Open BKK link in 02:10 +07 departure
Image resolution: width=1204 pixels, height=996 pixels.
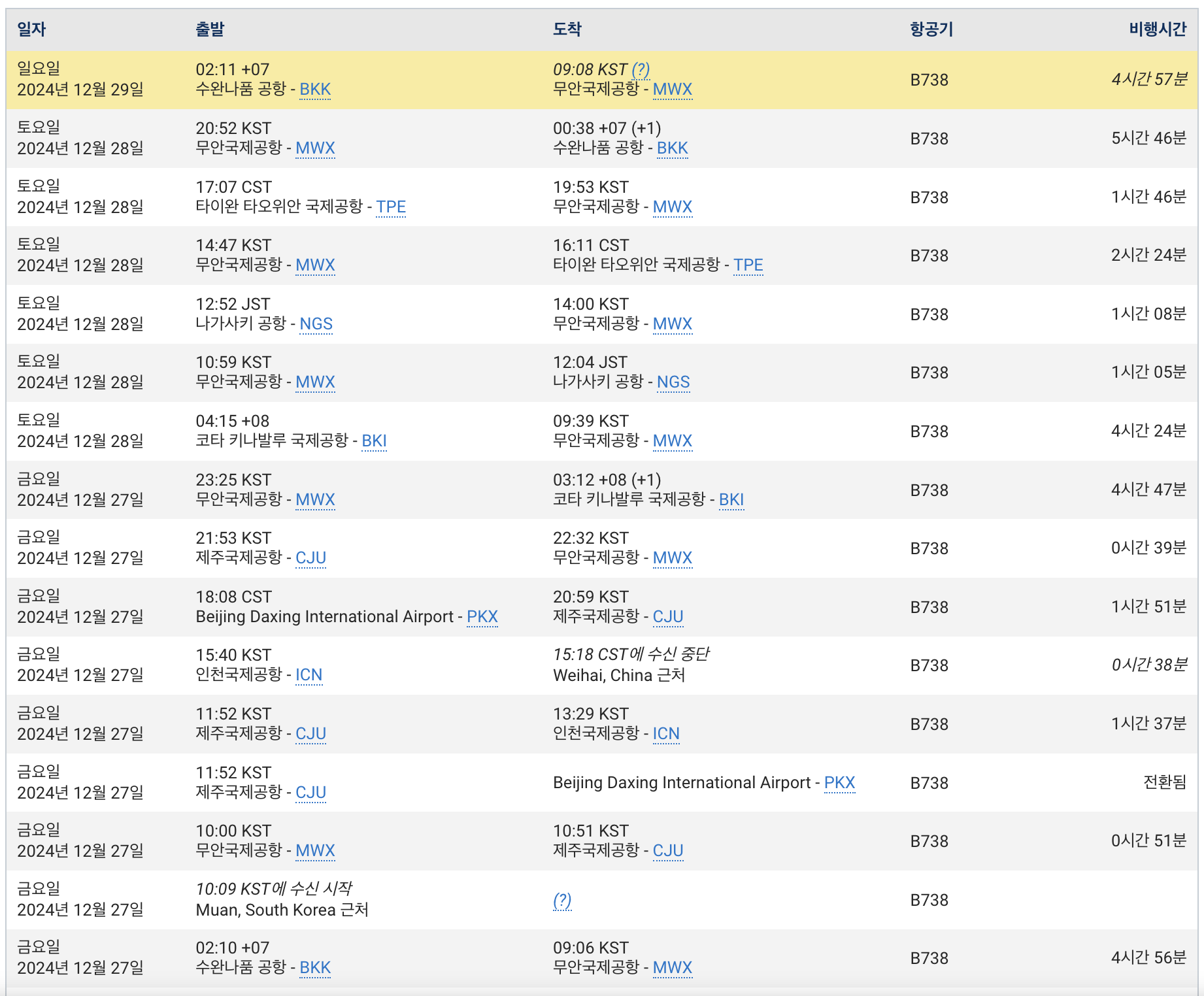click(315, 968)
